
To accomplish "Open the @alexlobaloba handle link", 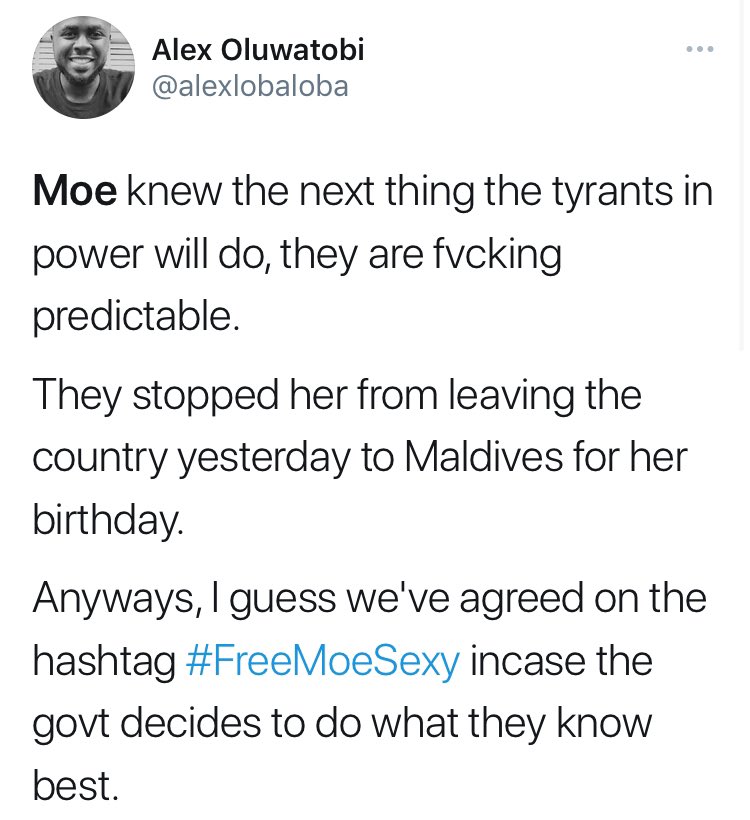I will click(x=250, y=87).
